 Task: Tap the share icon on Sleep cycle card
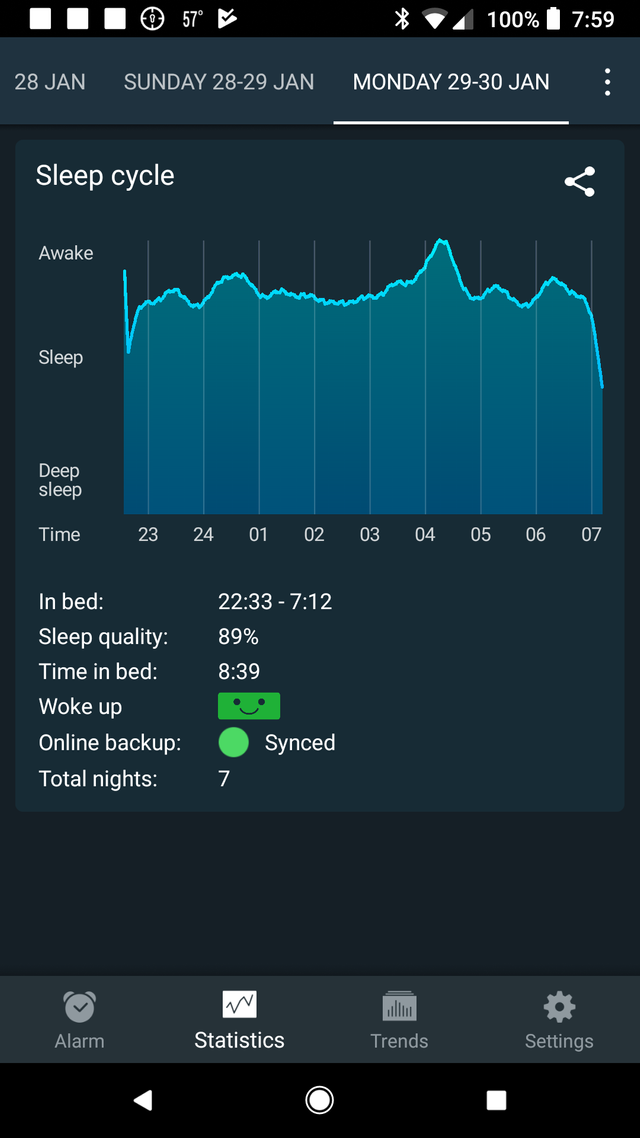click(x=580, y=182)
